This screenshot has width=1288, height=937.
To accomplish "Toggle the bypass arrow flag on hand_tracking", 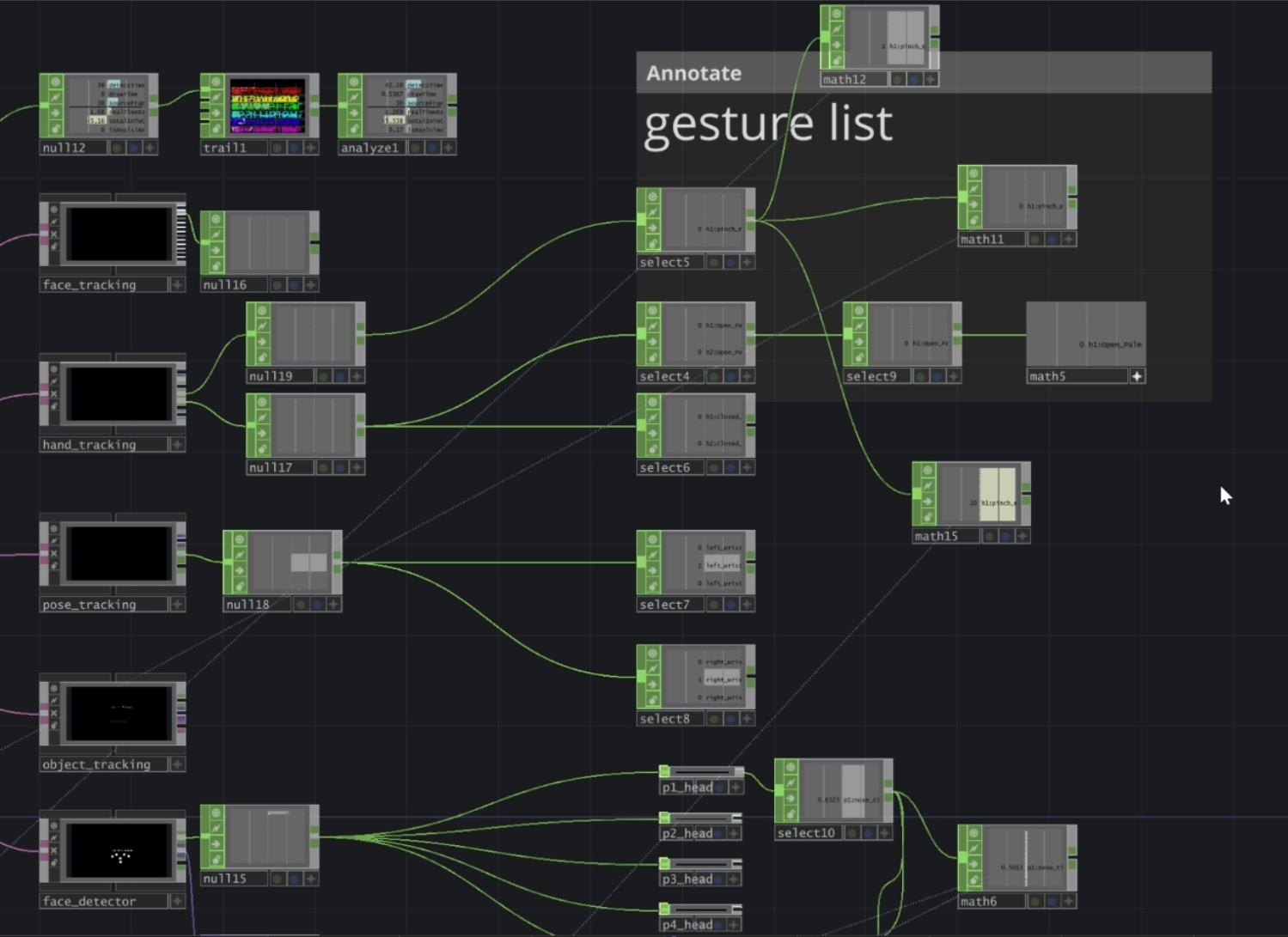I will point(54,394).
